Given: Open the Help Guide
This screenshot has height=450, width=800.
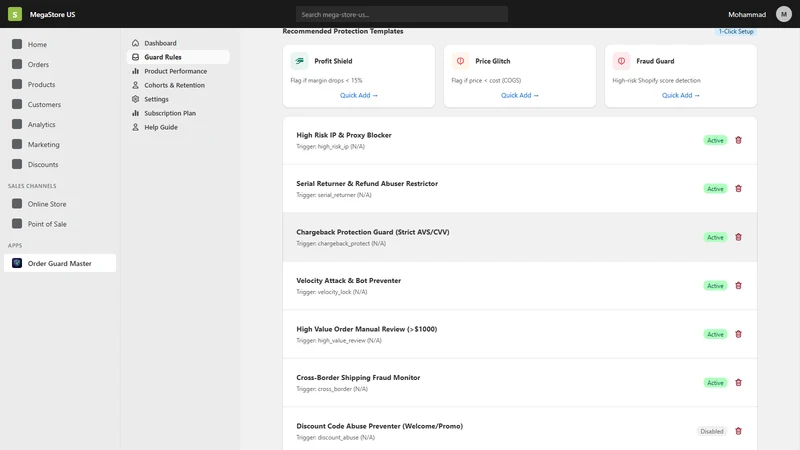Looking at the screenshot, I should pos(178,127).
